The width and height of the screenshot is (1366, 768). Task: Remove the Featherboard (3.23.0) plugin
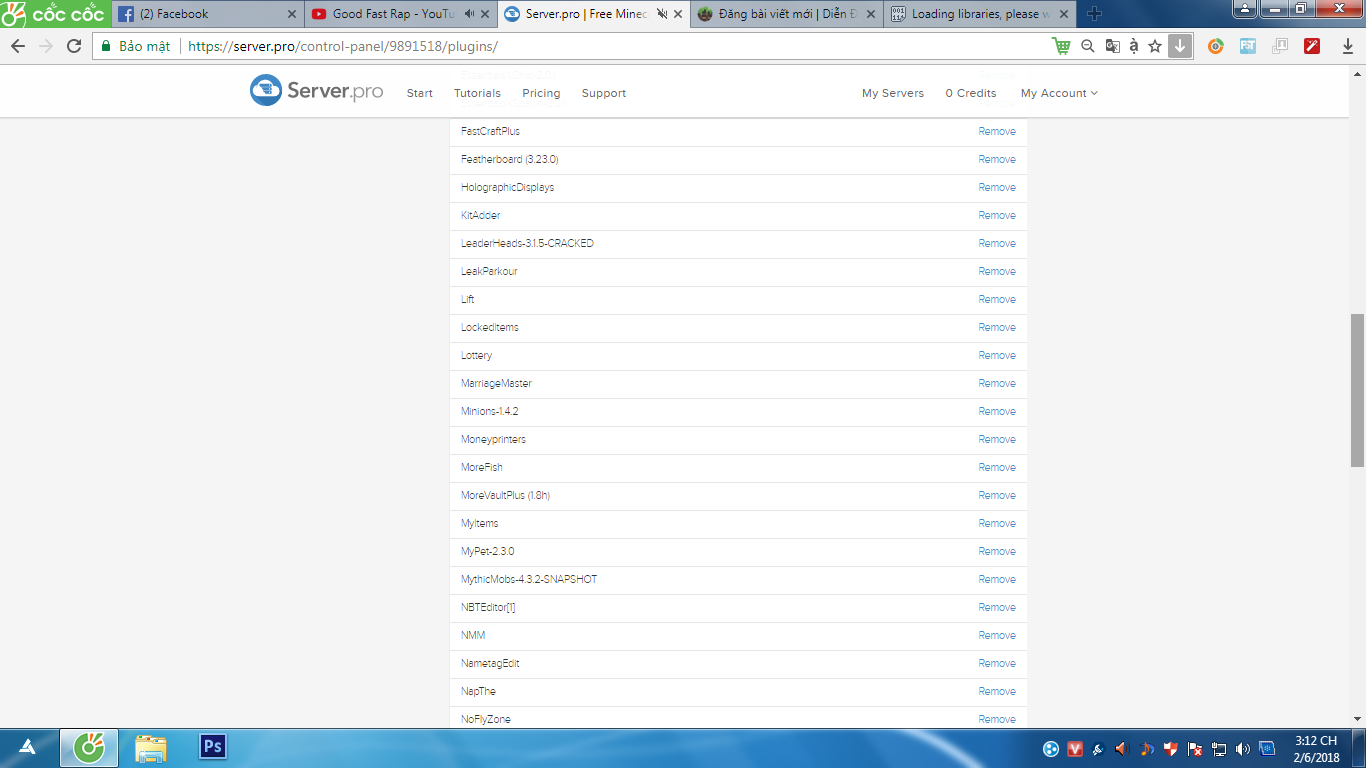(x=997, y=159)
